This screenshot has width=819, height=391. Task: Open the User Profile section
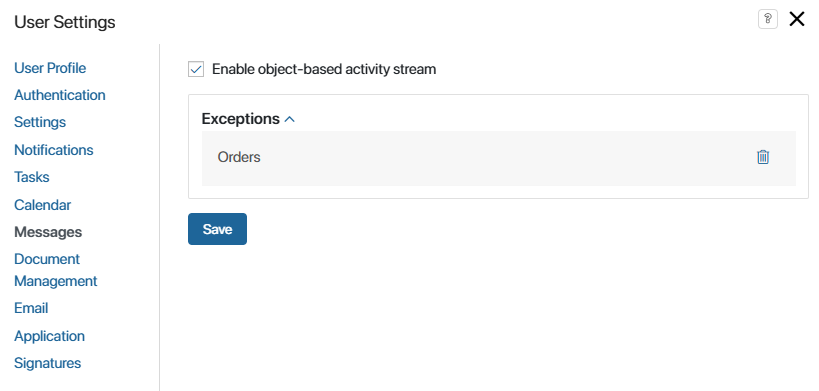tap(50, 68)
